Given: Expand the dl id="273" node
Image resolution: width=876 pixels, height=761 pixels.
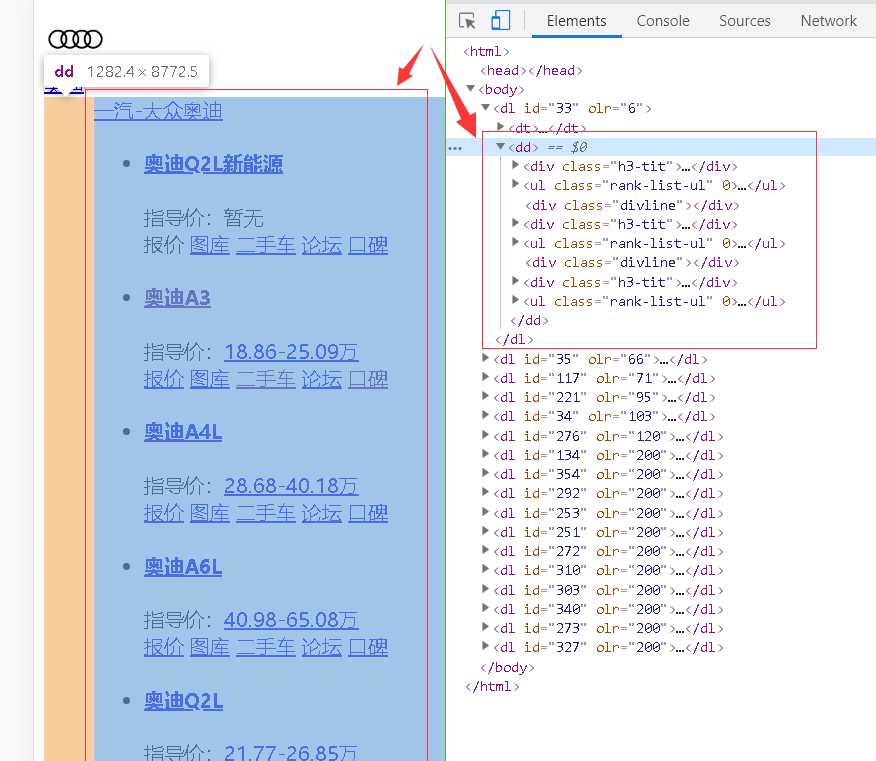Looking at the screenshot, I should point(485,627).
